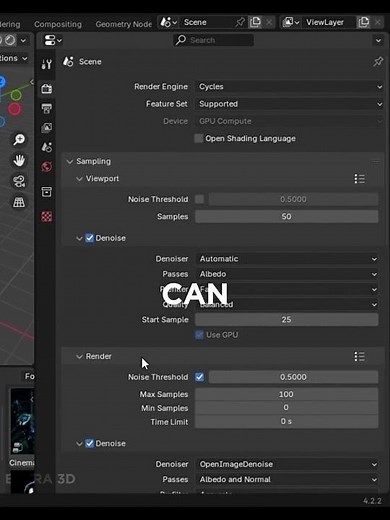The height and width of the screenshot is (520, 390).
Task: Toggle the Viewport Denoise checkbox
Action: tap(89, 238)
